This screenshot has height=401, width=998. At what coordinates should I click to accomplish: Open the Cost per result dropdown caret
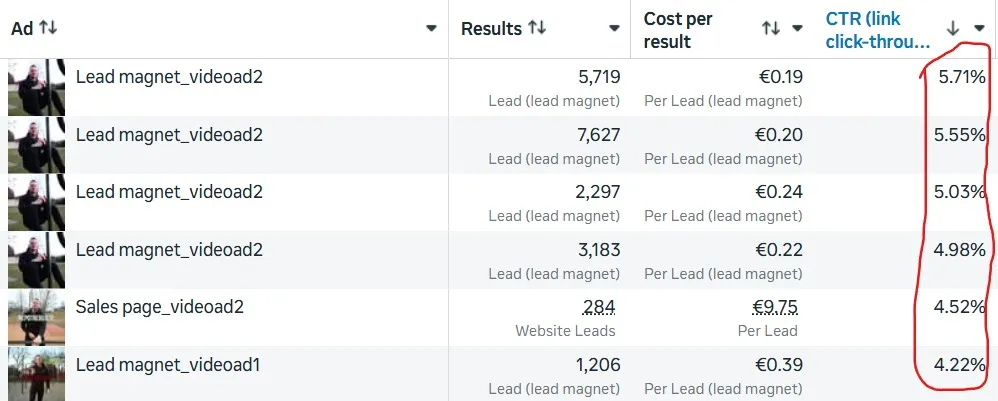point(797,28)
